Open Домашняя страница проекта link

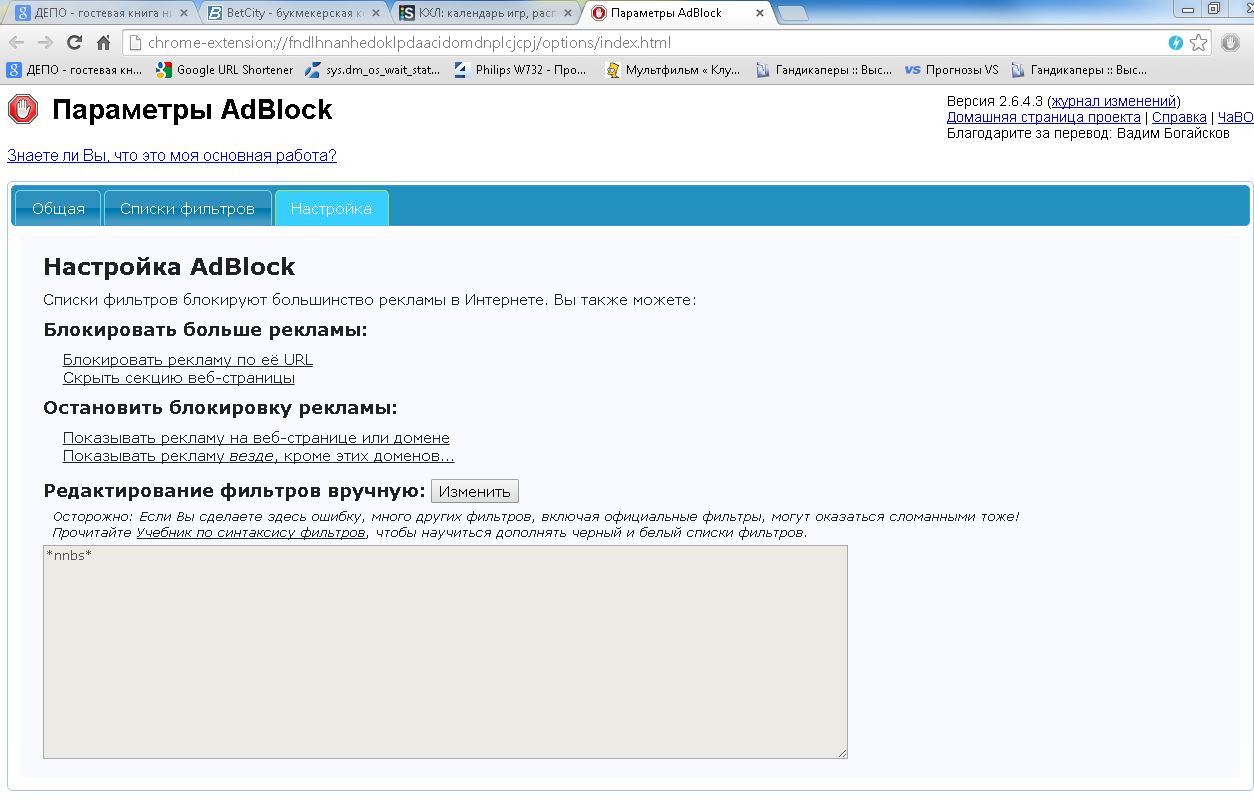coord(1044,117)
